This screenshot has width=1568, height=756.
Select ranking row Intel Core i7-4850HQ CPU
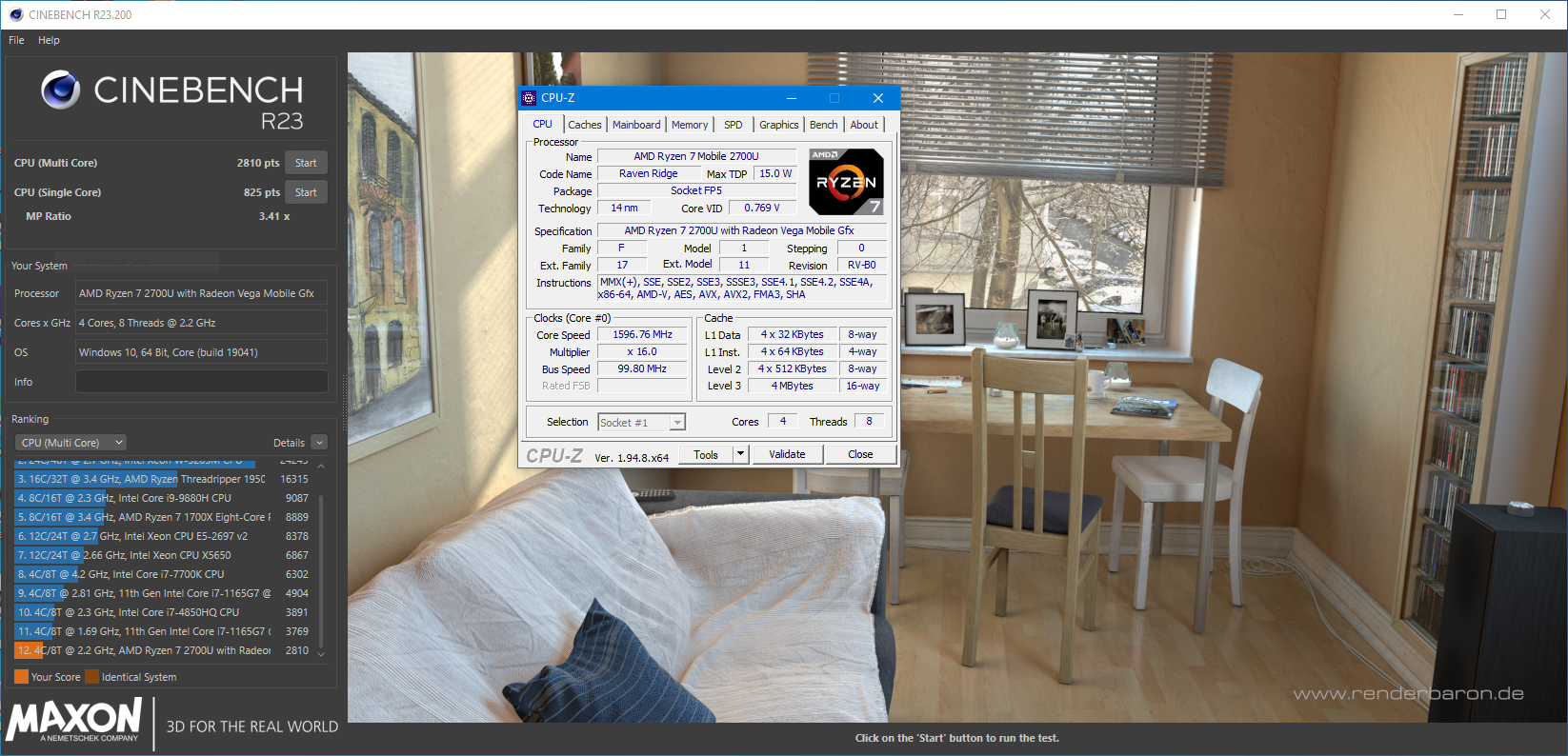click(163, 612)
